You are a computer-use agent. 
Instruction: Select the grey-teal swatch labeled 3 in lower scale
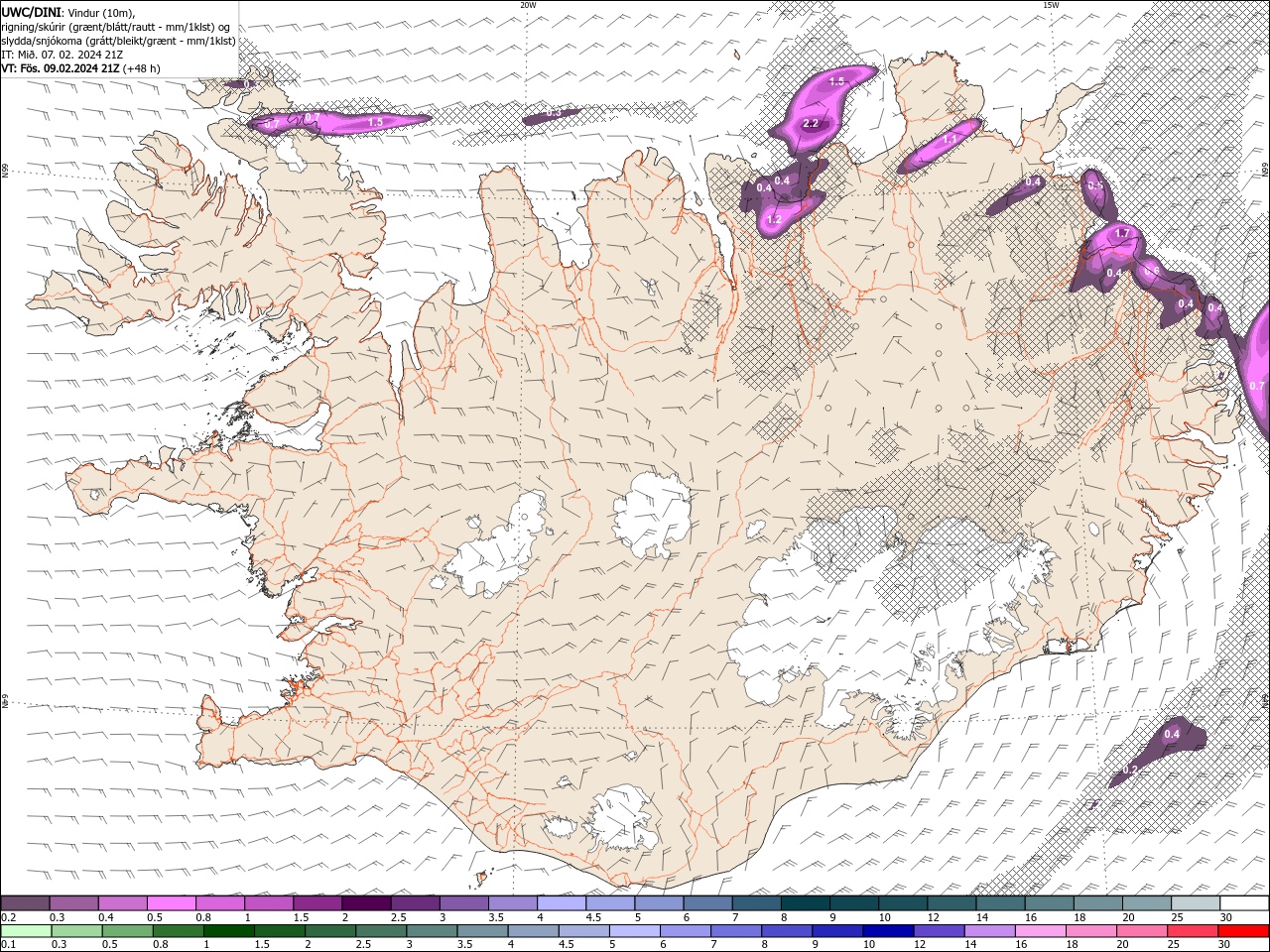[x=432, y=930]
